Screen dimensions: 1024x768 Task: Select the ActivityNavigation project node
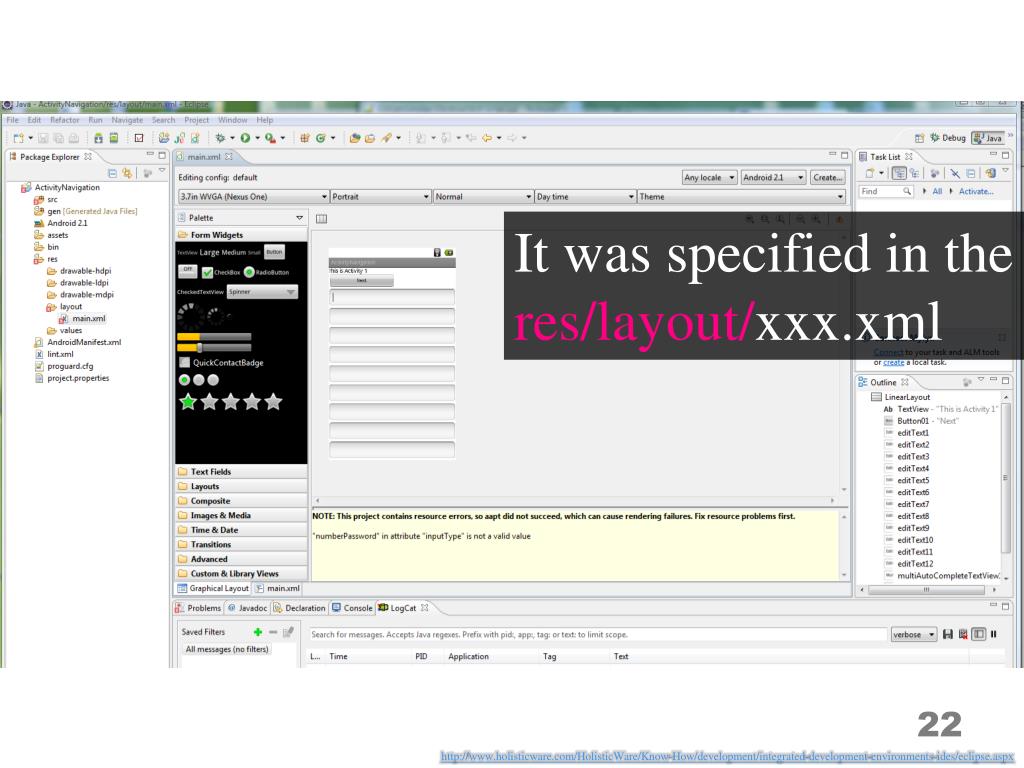(61, 187)
